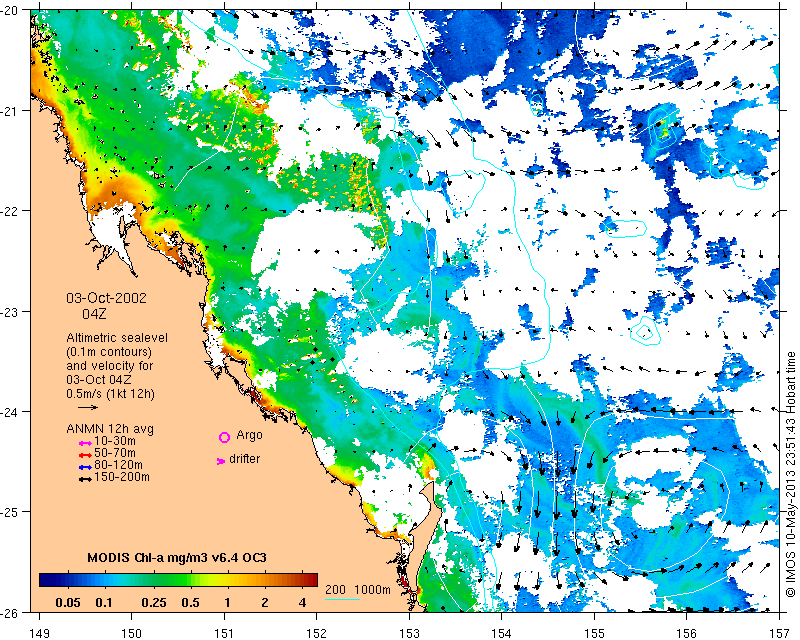This screenshot has width=800, height=640.
Task: Click the '154' longitude axis label
Action: point(502,633)
